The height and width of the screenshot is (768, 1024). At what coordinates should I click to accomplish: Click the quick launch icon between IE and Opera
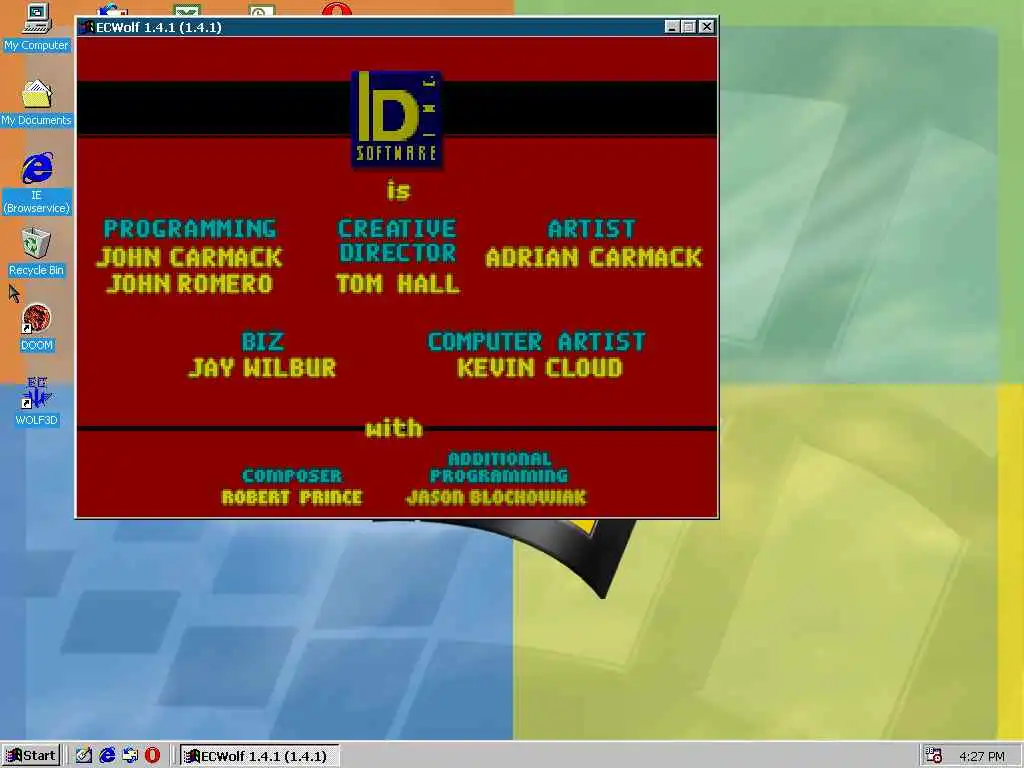[129, 756]
